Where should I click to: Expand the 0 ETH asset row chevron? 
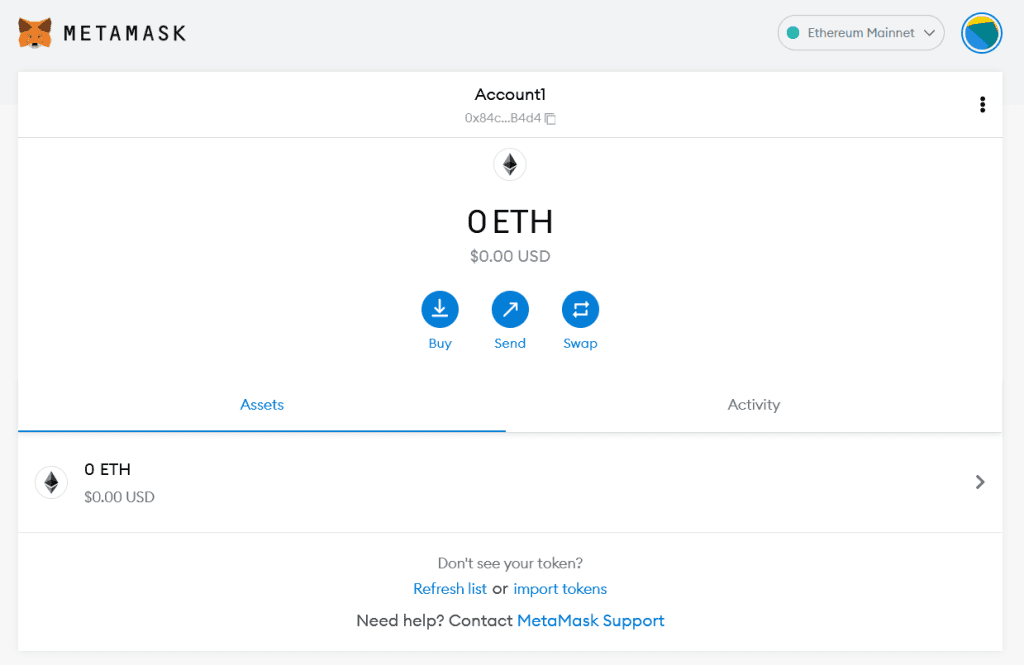point(980,482)
